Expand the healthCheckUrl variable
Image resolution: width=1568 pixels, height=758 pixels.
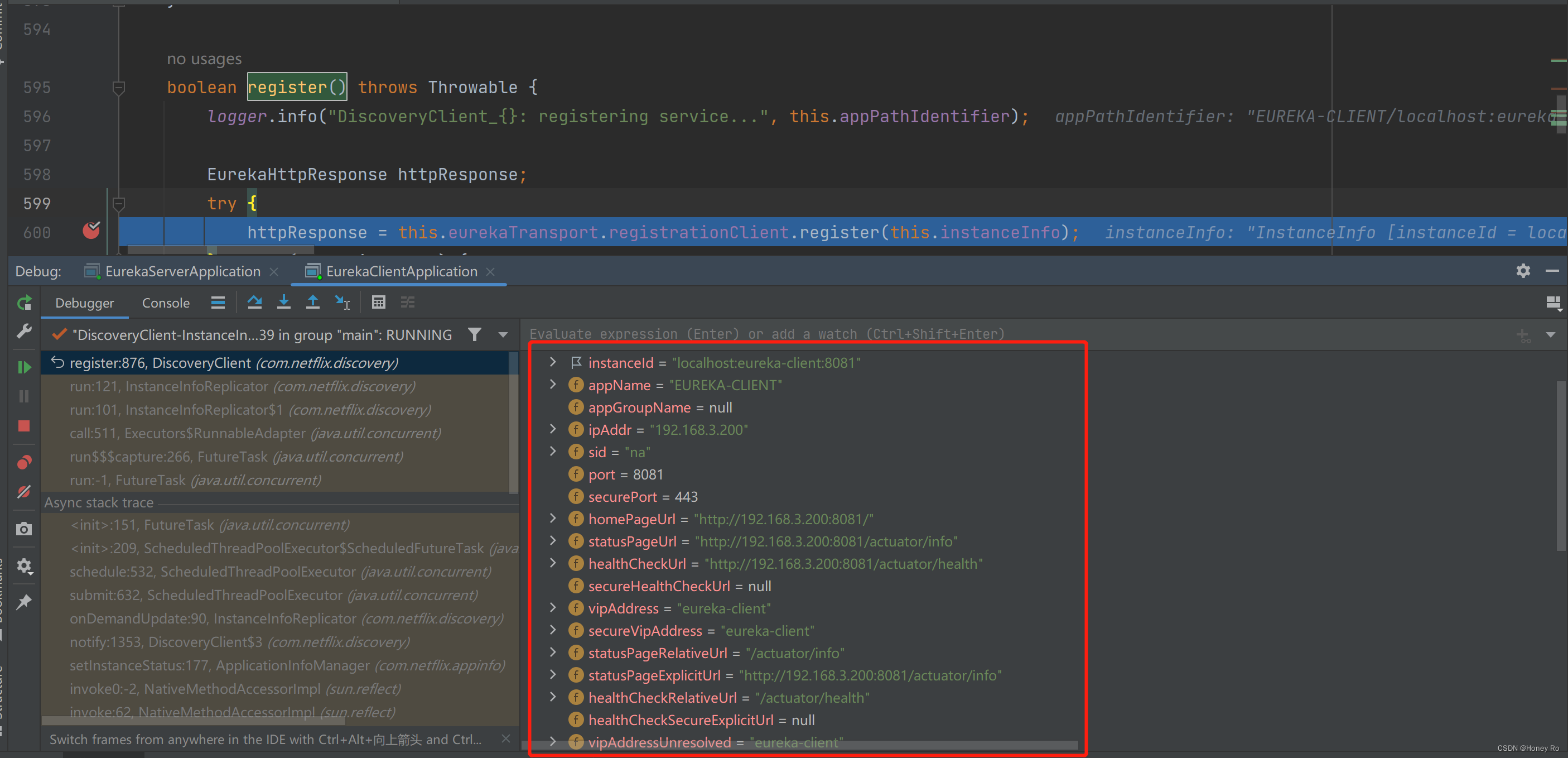(553, 563)
